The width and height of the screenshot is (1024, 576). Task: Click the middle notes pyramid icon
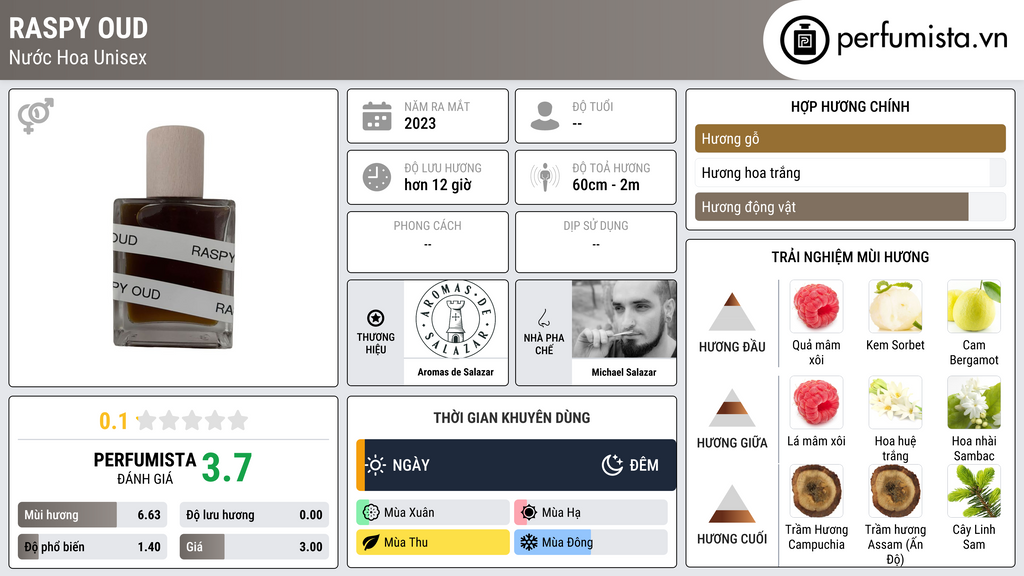click(732, 408)
